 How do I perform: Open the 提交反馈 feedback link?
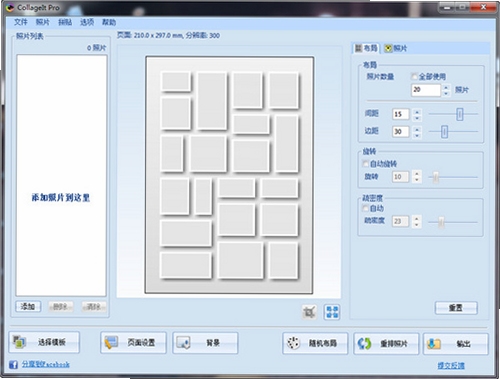point(451,366)
